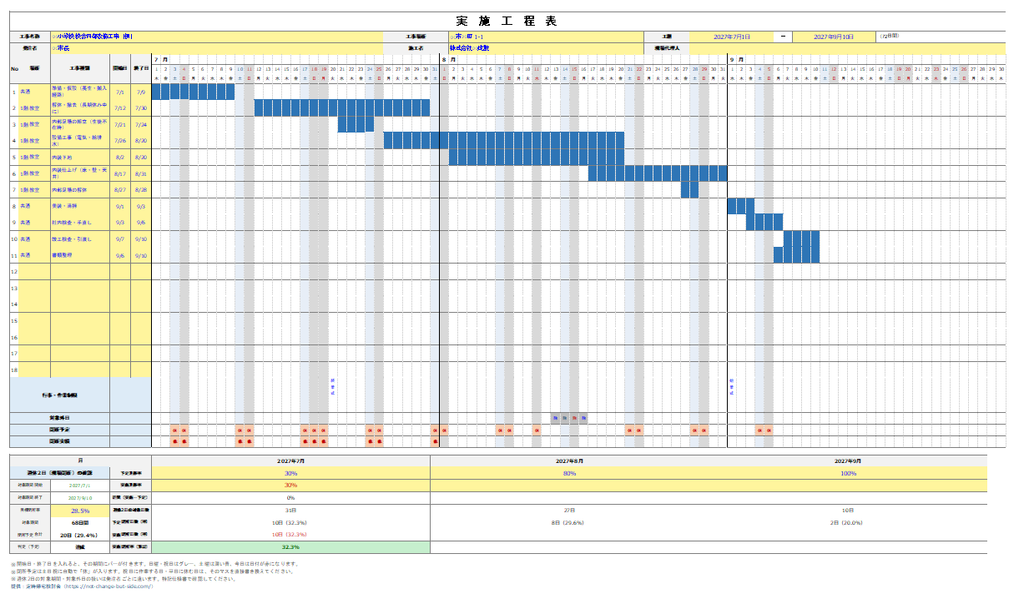Click the 実施工程表 title heading
Screen dimensions: 1024x593
[x=507, y=21]
